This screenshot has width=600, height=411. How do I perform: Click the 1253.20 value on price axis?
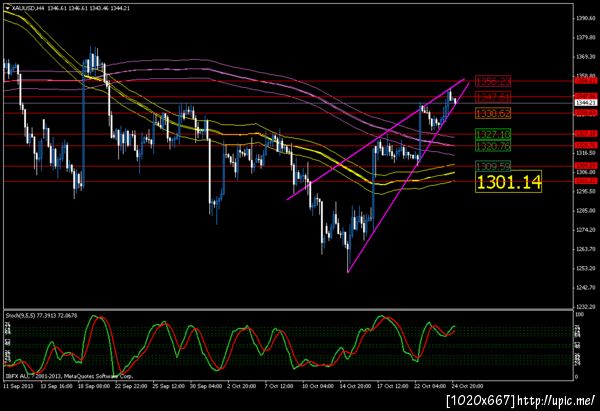pos(586,268)
